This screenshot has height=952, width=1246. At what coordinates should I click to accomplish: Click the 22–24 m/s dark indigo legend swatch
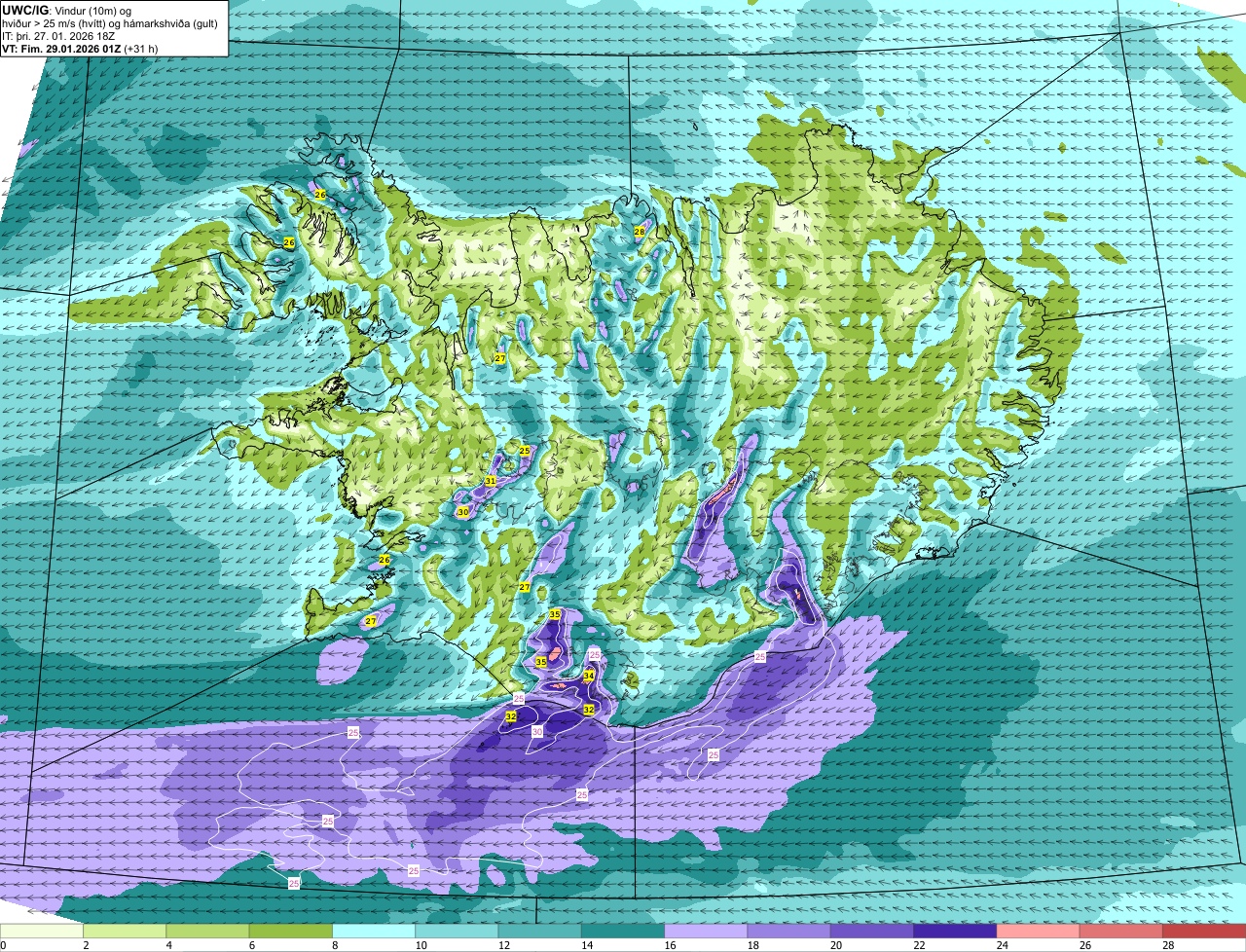point(955,931)
